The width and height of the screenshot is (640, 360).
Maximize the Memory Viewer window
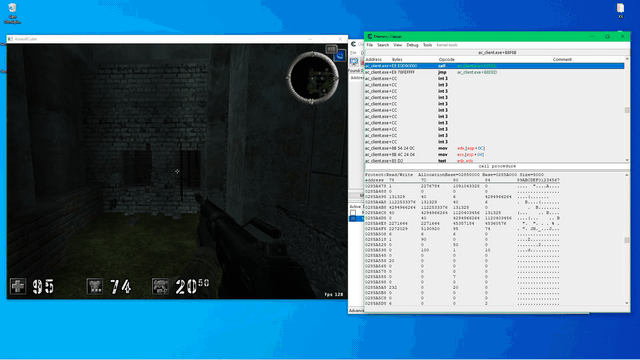tap(607, 36)
